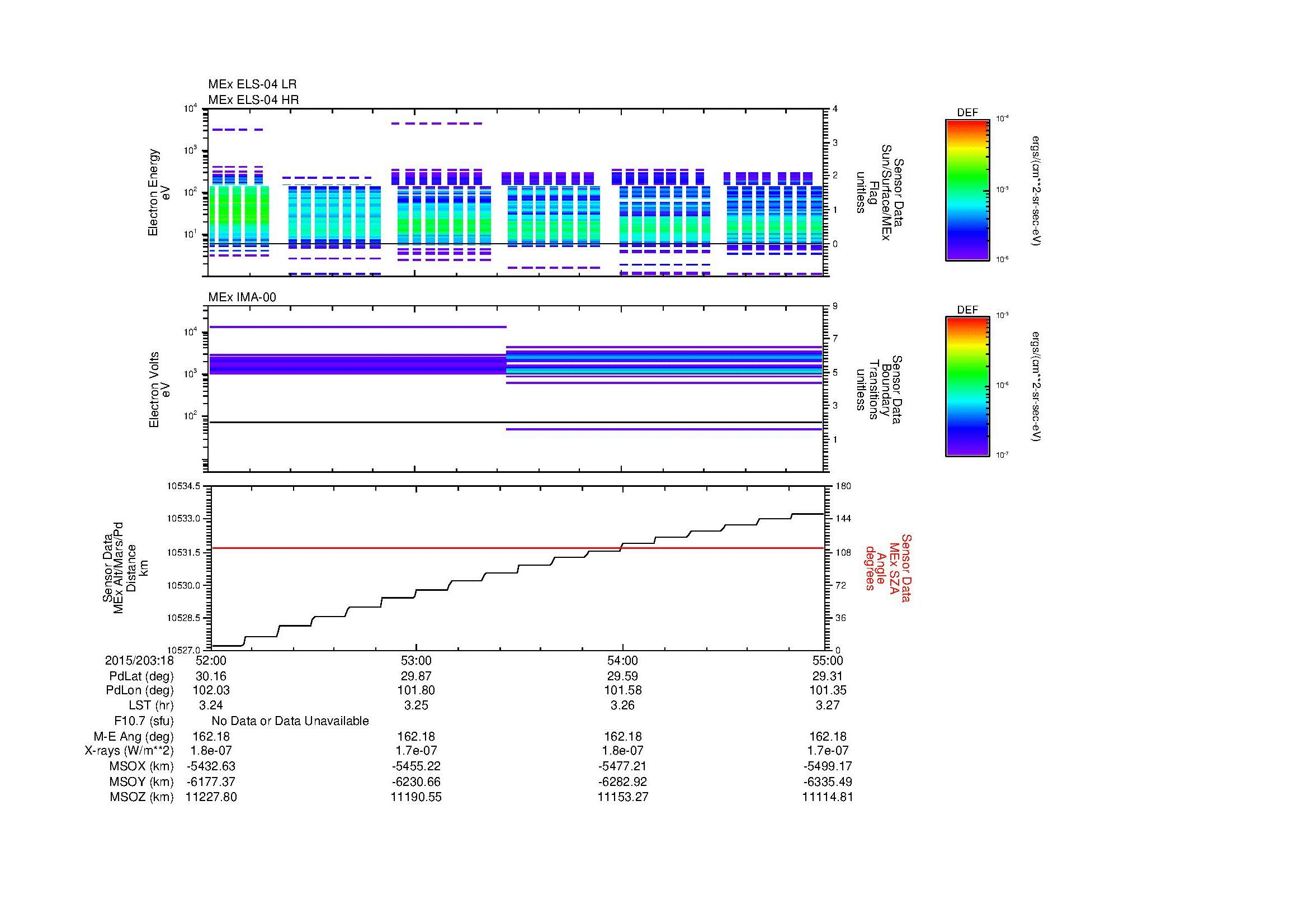The height and width of the screenshot is (924, 1308).
Task: Click the 'Boundary Transitions' right axis label
Action: 879,390
